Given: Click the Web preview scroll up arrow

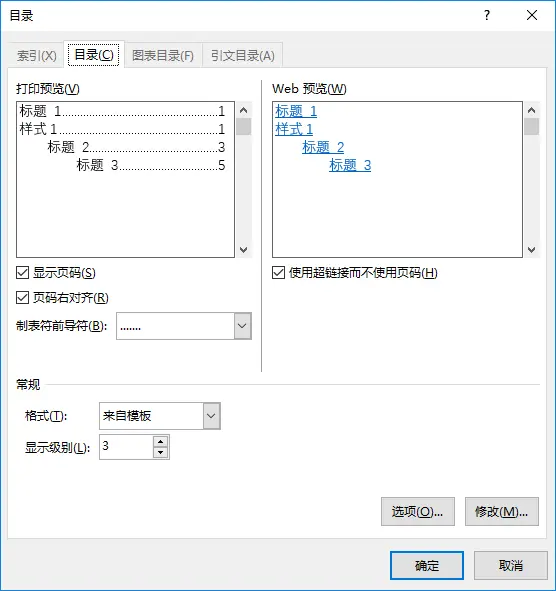Looking at the screenshot, I should [531, 110].
